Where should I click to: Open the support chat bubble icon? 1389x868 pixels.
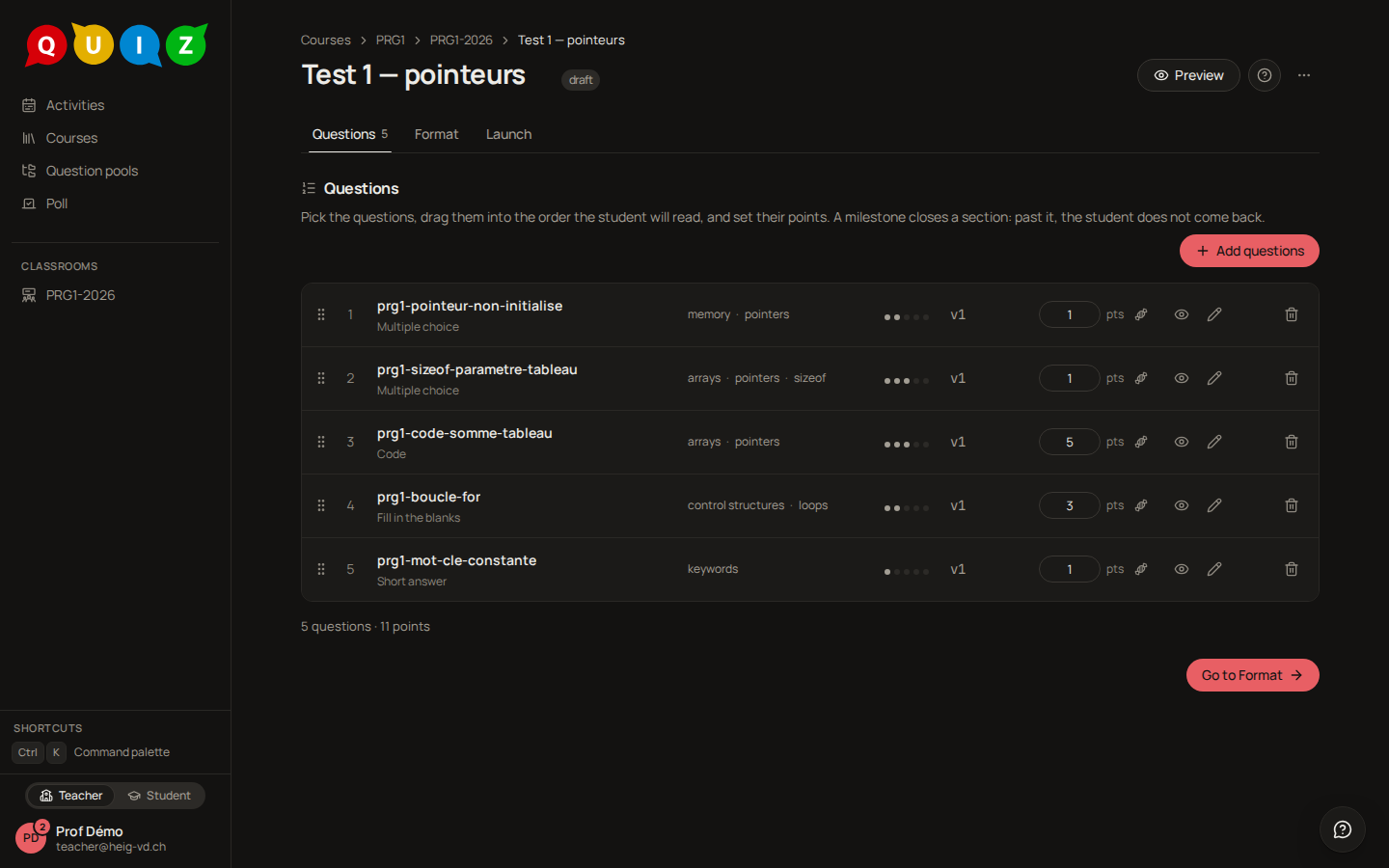[x=1343, y=829]
